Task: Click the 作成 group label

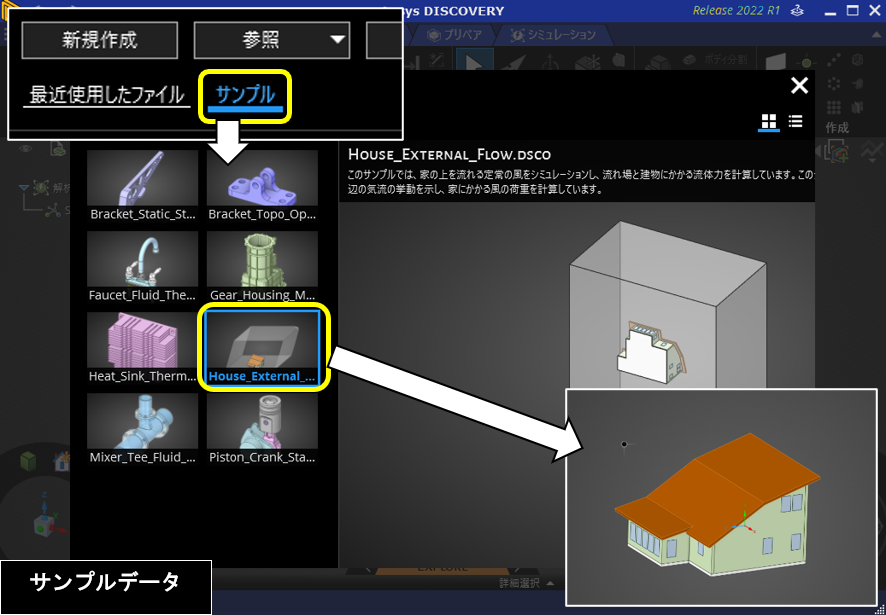Action: pos(837,128)
